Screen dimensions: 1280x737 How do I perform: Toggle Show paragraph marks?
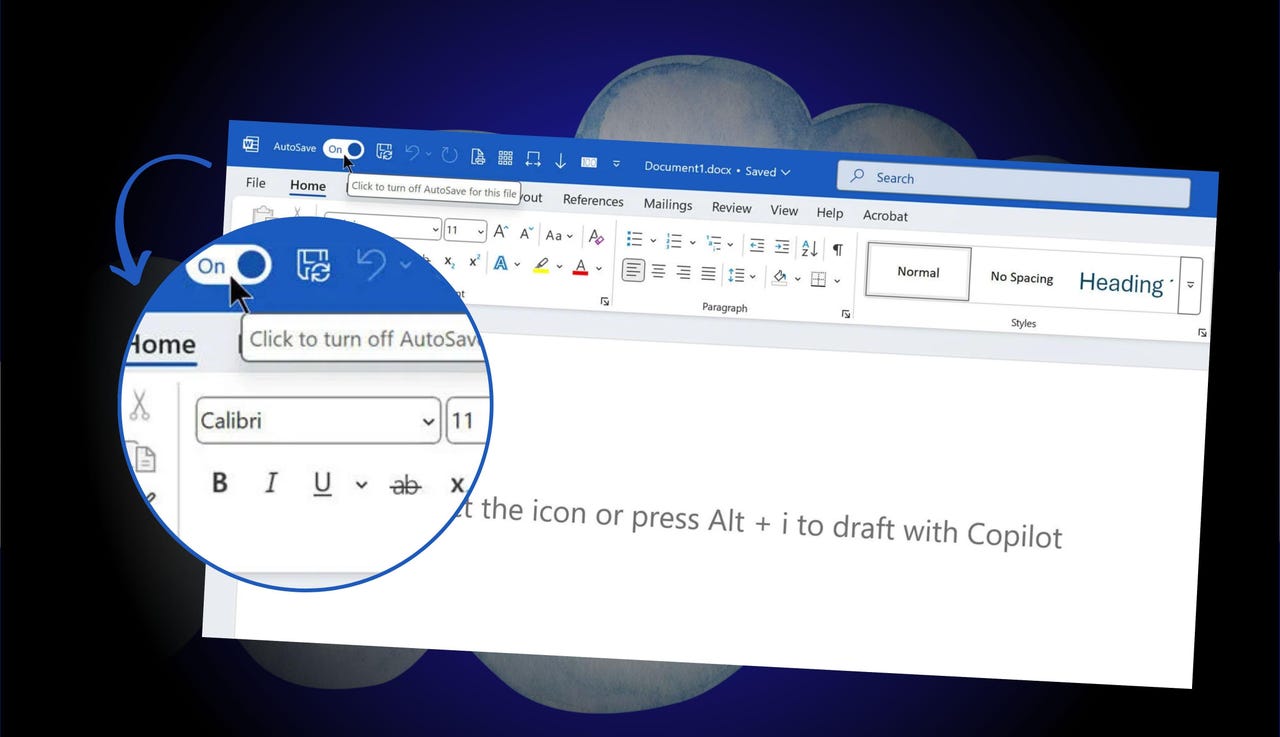pos(838,249)
